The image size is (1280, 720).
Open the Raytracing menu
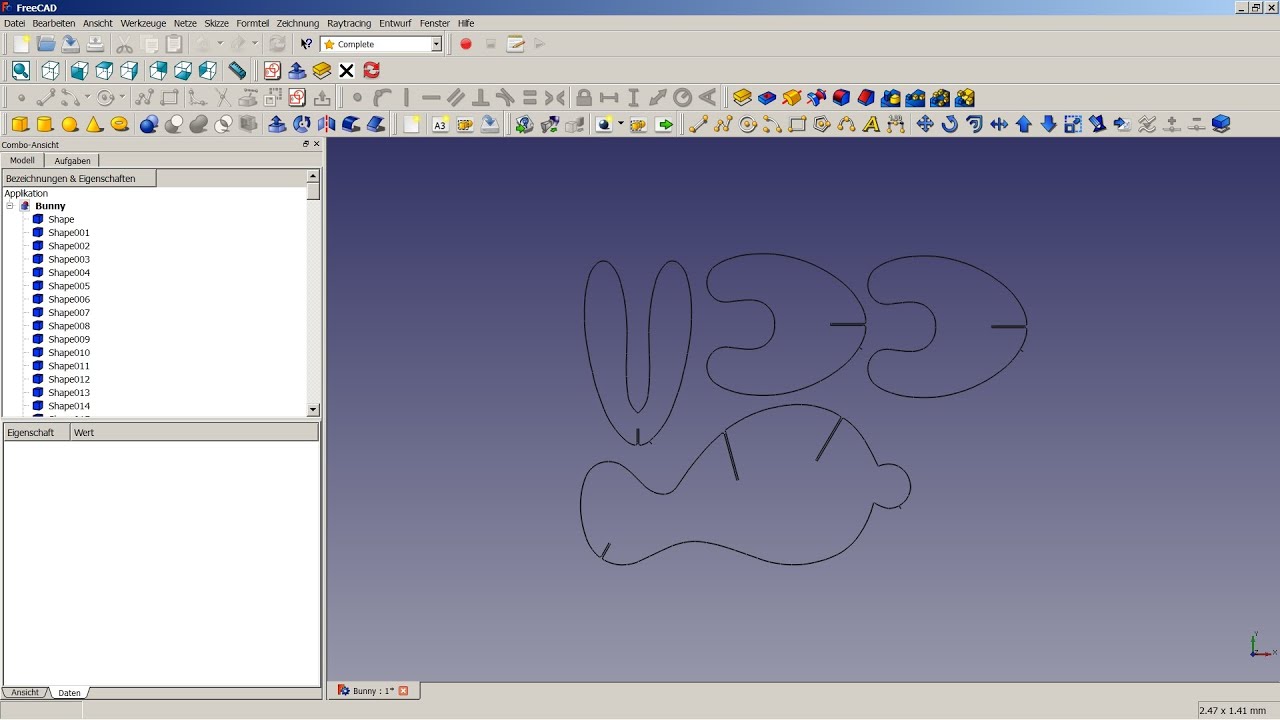349,23
